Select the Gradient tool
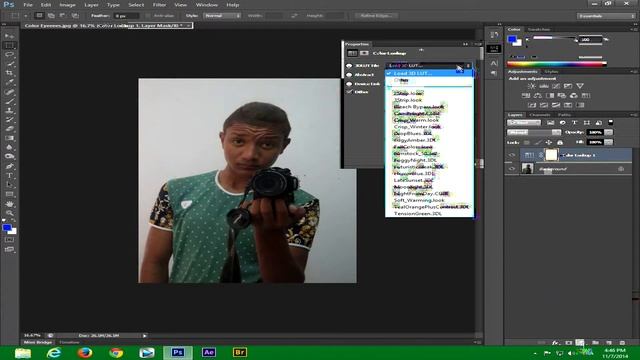 (9, 138)
